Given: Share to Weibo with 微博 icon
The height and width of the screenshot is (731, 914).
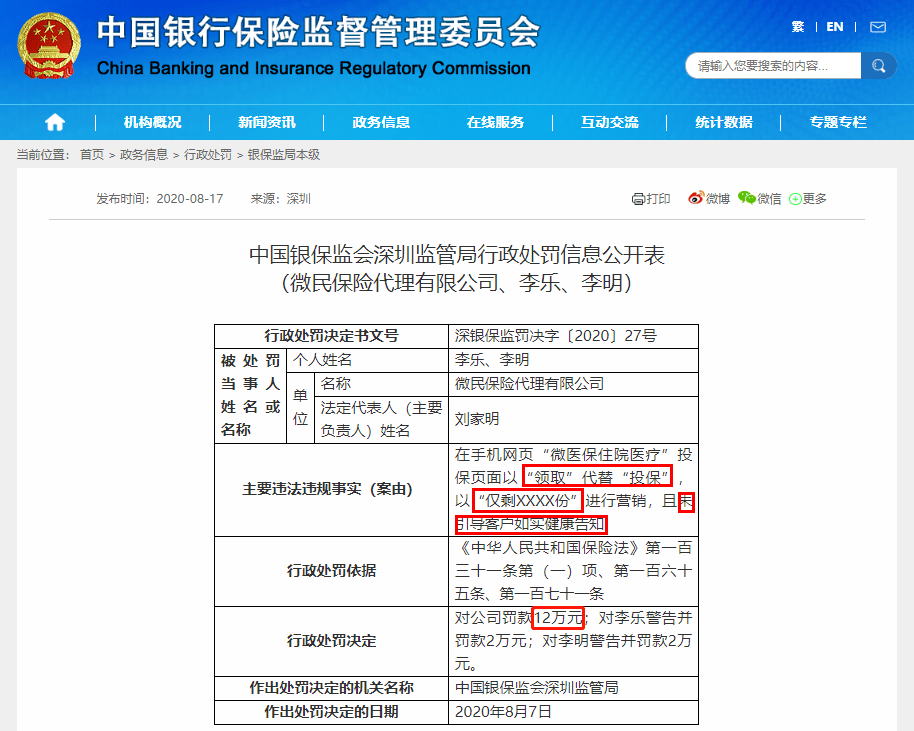Looking at the screenshot, I should [709, 199].
